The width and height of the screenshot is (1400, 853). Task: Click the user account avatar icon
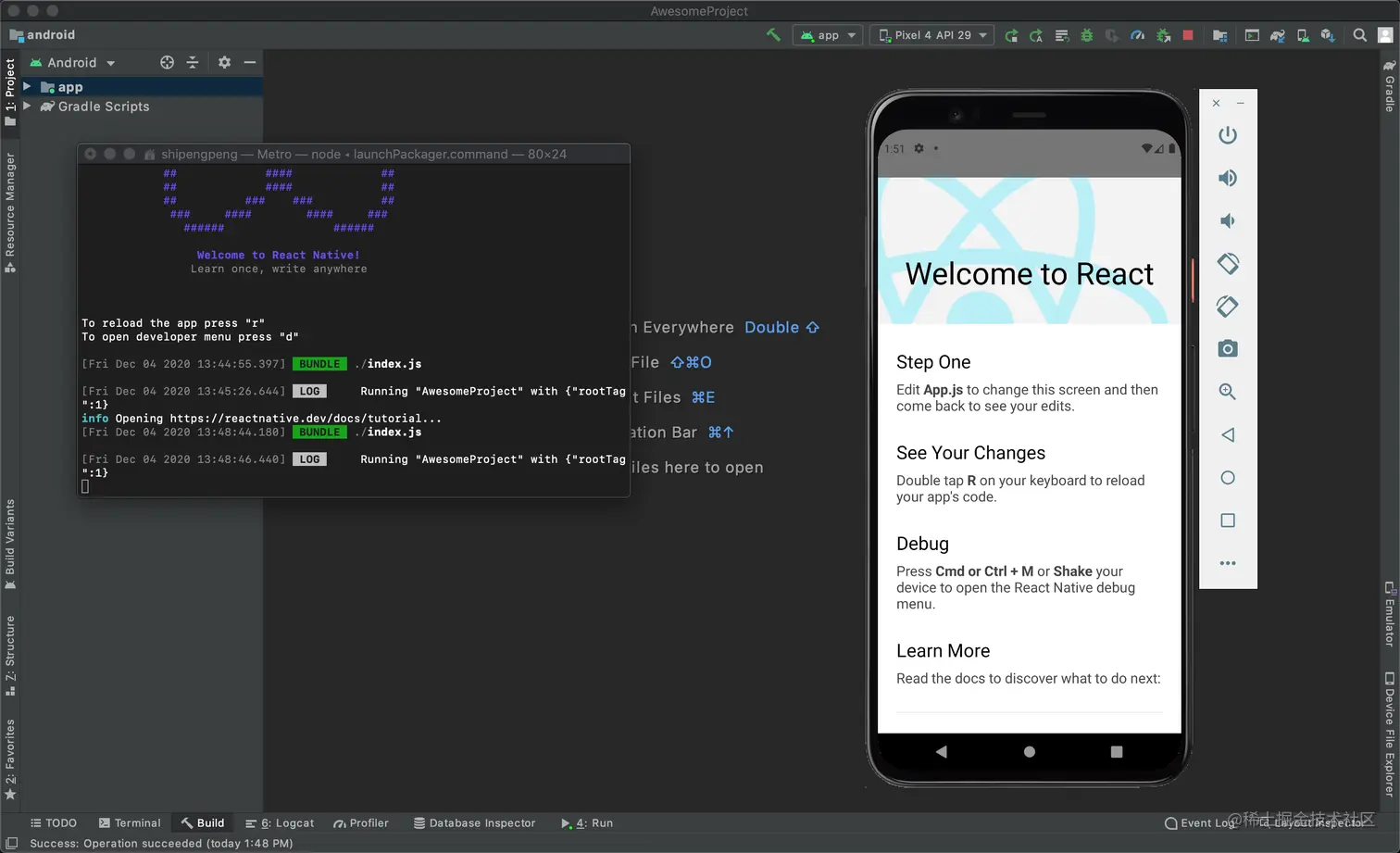[x=1385, y=35]
